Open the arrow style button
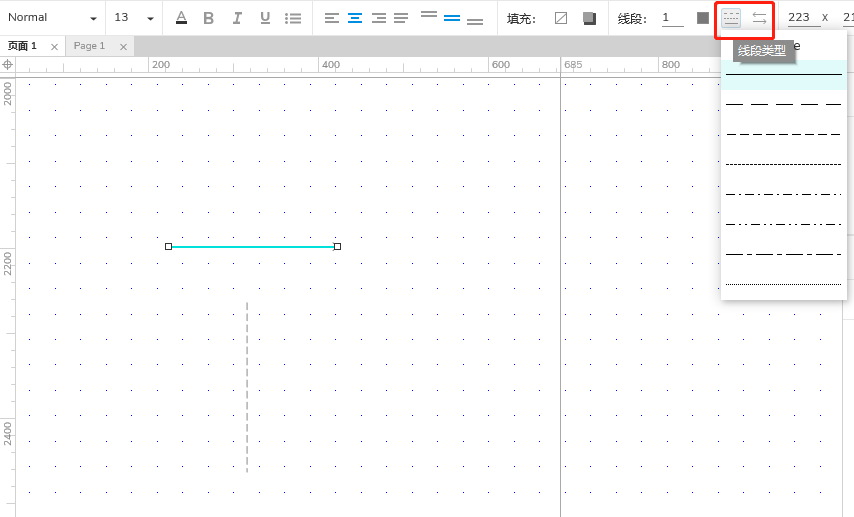854x517 pixels. (x=759, y=19)
